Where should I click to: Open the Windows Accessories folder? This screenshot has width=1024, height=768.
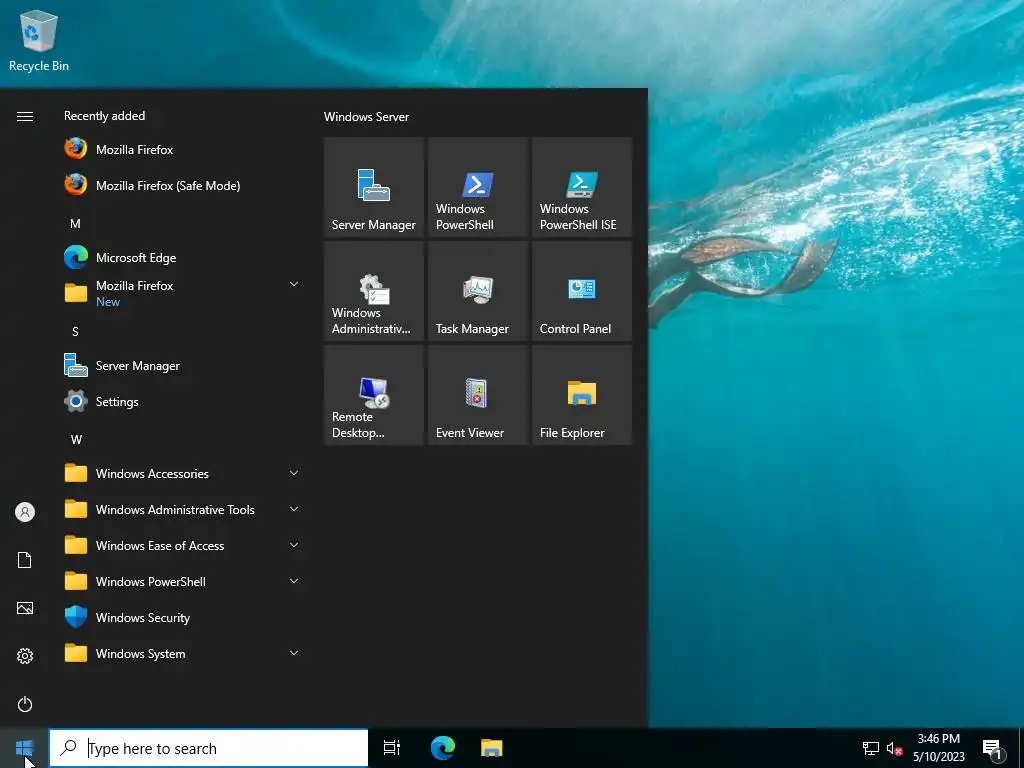click(x=183, y=473)
